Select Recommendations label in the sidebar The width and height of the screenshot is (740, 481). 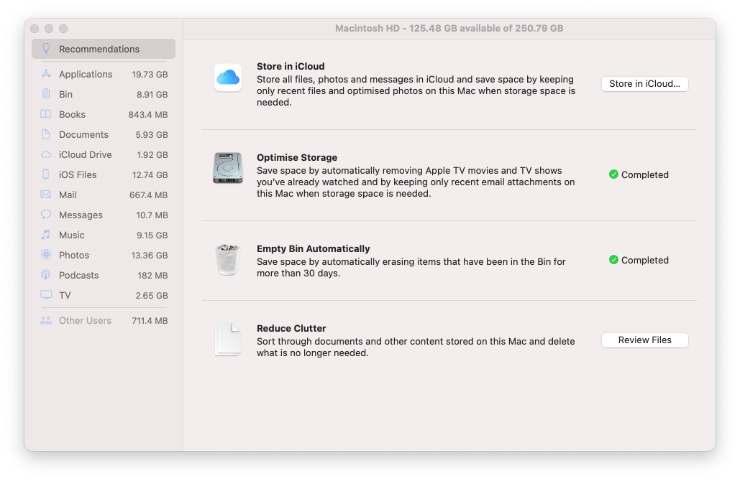point(99,49)
